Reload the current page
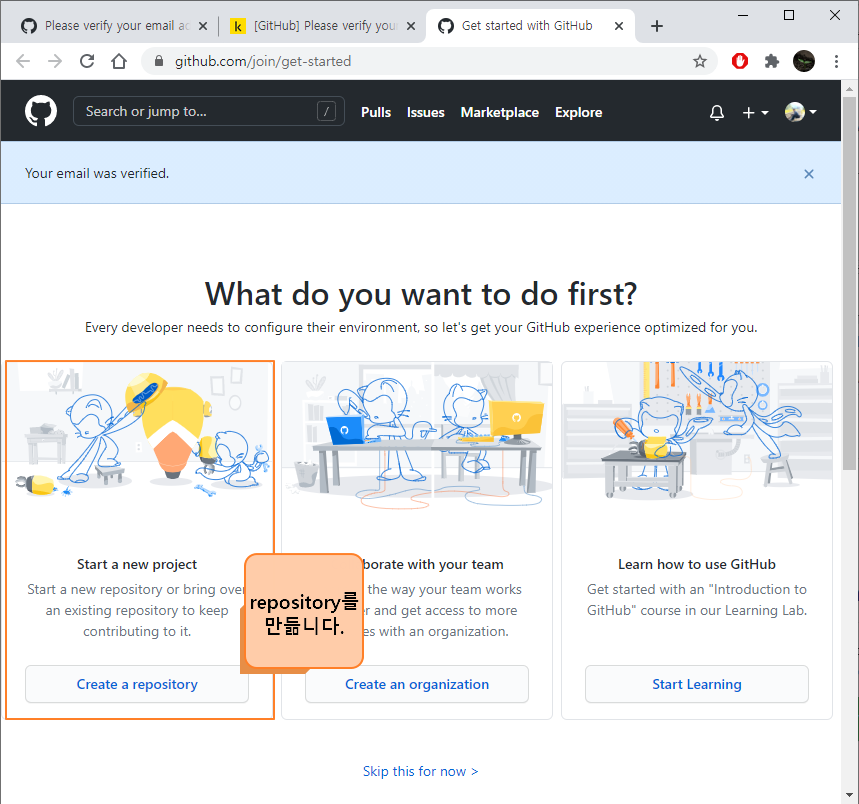This screenshot has height=804, width=859. pos(87,61)
